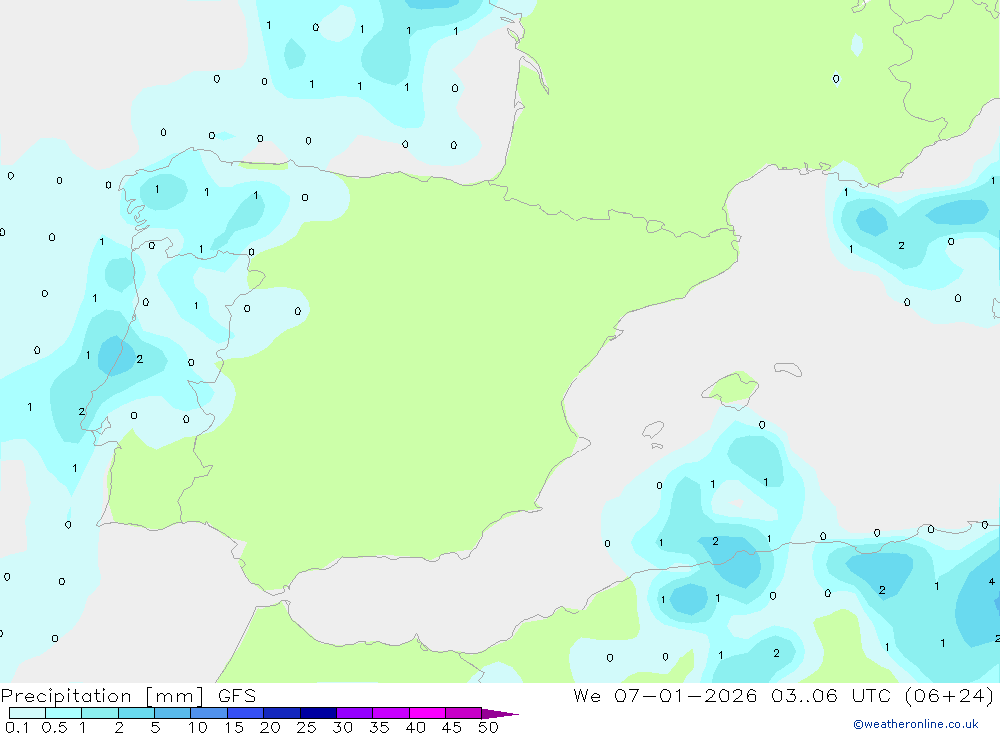Click the legend label '40'

(415, 727)
